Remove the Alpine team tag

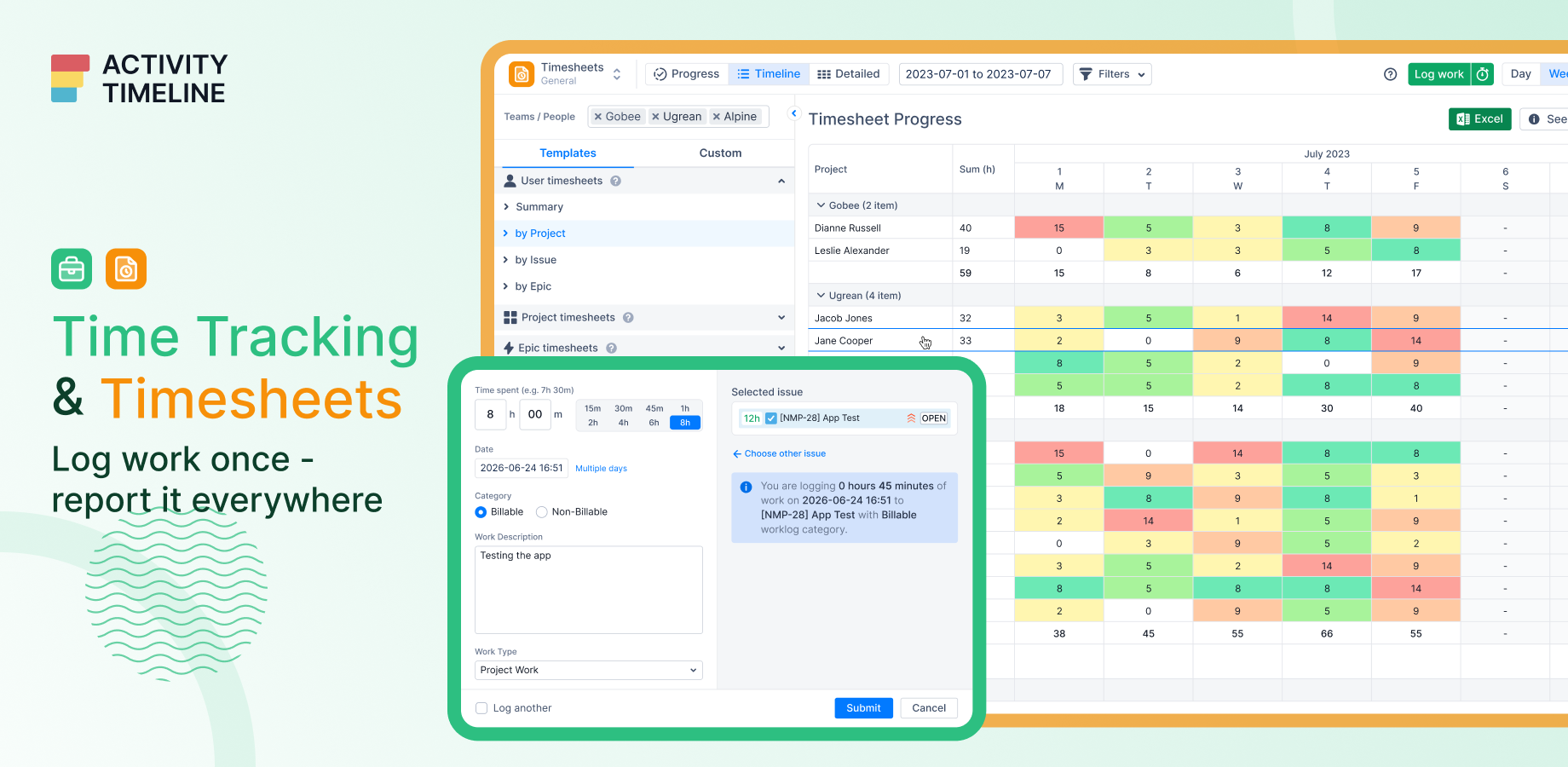pos(717,117)
